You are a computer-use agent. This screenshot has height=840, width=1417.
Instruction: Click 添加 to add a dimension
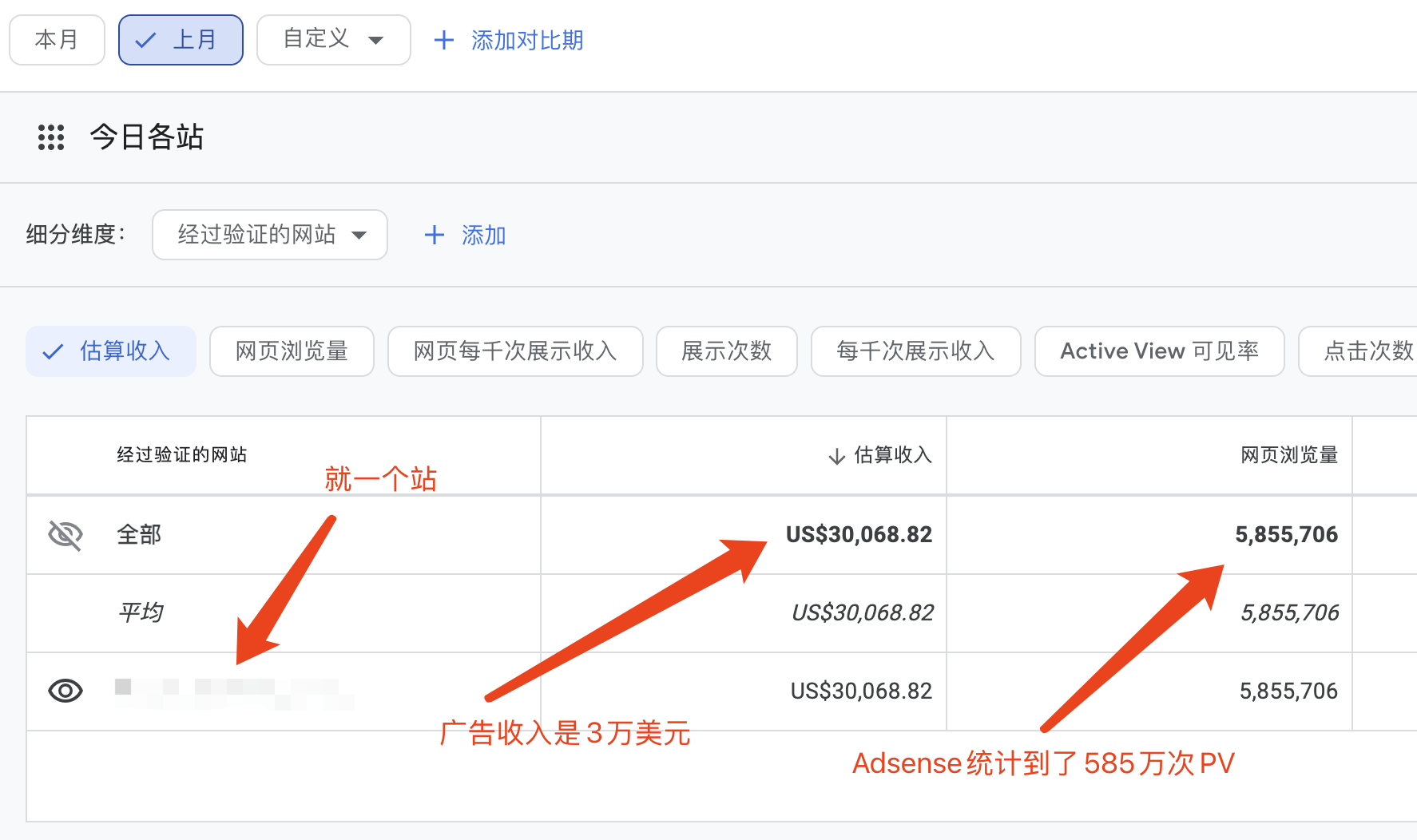[x=465, y=235]
